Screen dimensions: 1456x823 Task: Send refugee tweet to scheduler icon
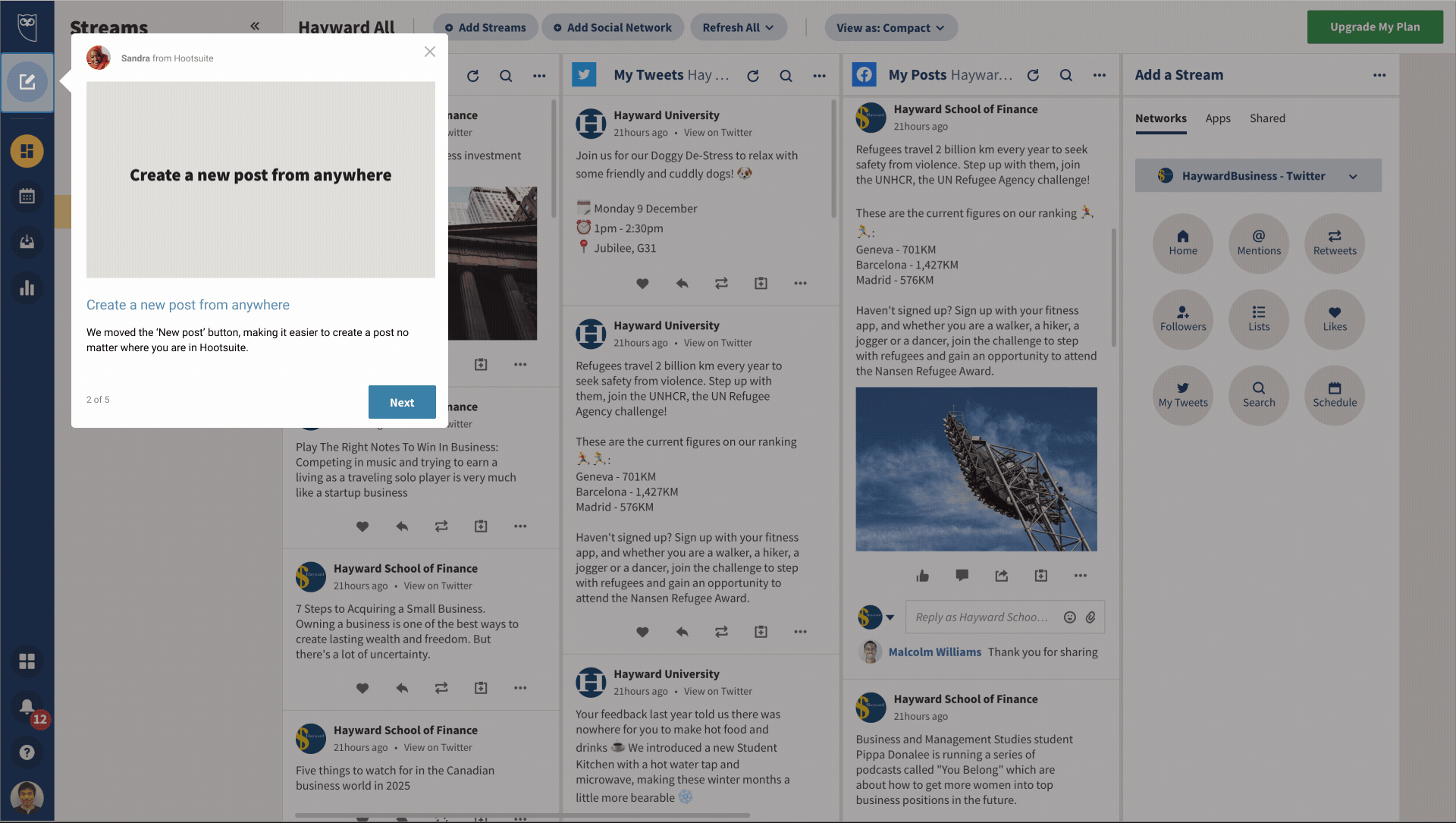(761, 632)
